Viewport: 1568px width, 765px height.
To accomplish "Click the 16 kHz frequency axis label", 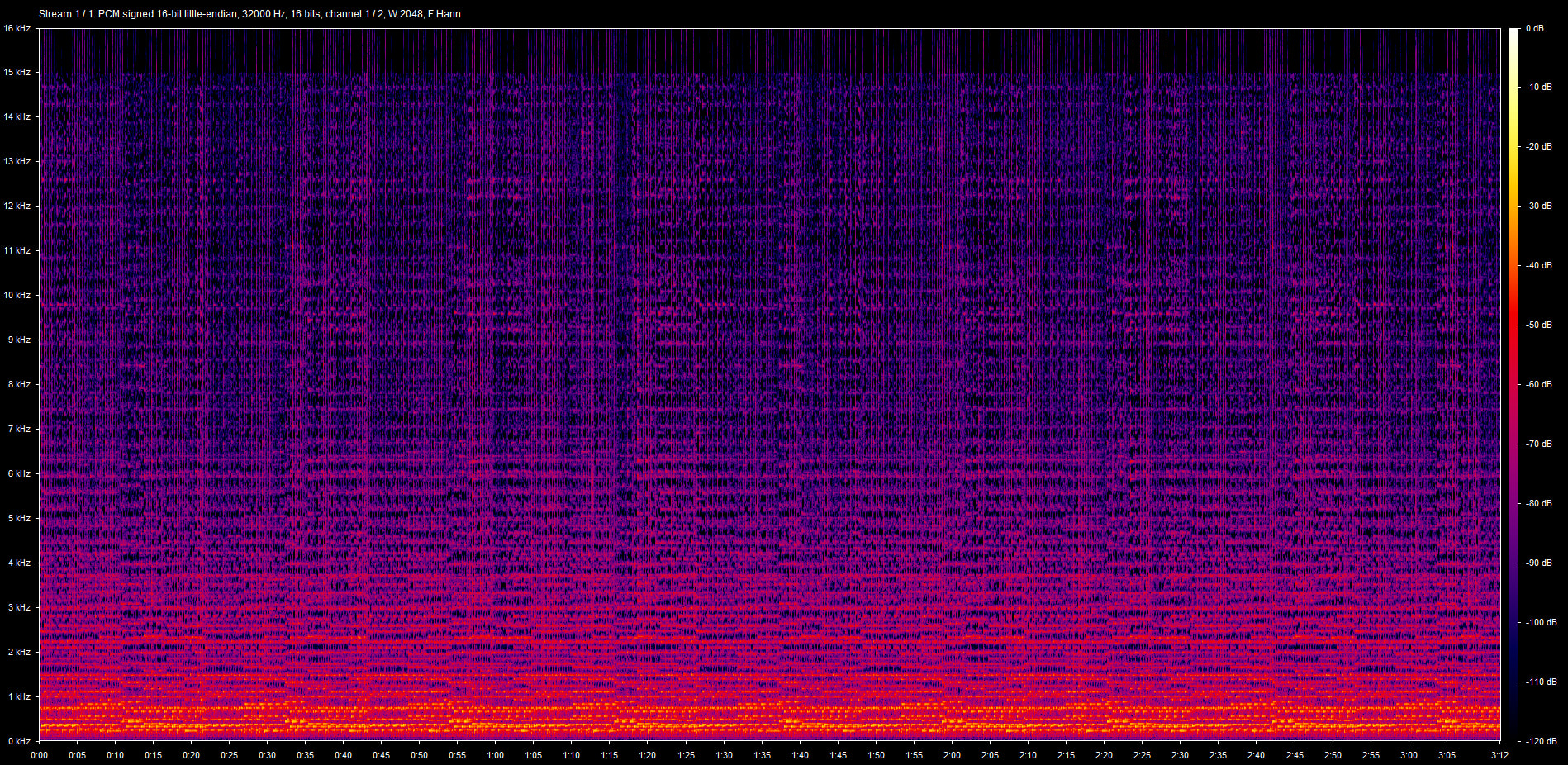I will 17,28.
